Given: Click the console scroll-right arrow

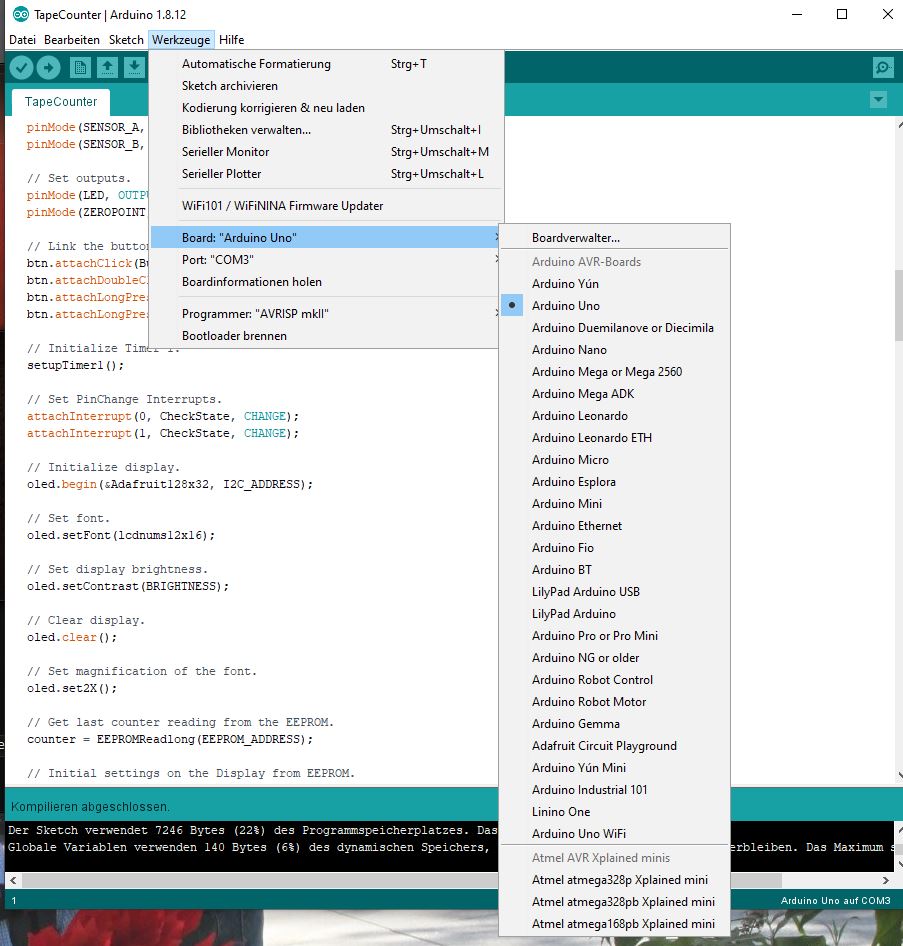Looking at the screenshot, I should [x=886, y=881].
